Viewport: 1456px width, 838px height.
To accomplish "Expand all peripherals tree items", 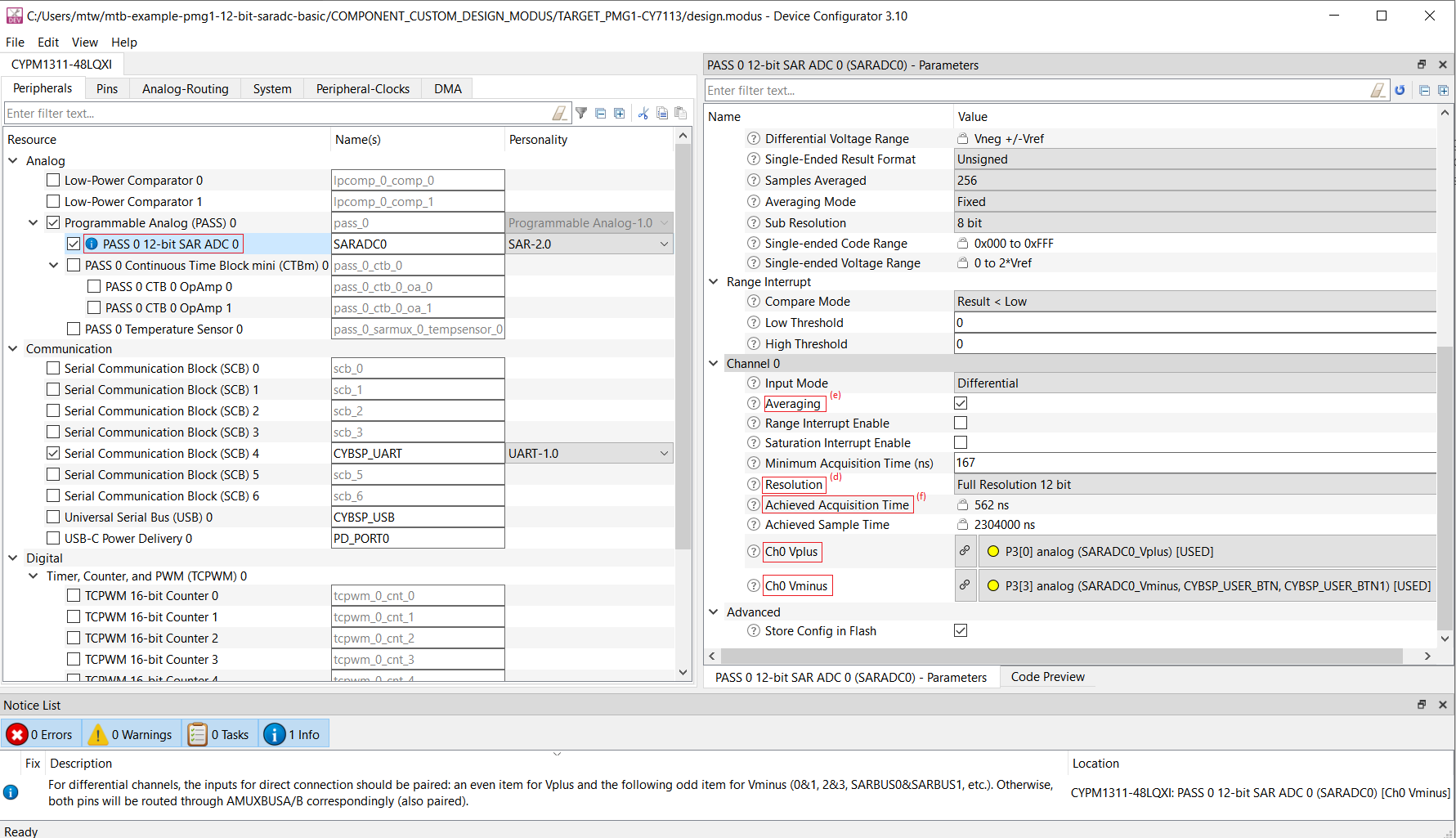I will (620, 114).
